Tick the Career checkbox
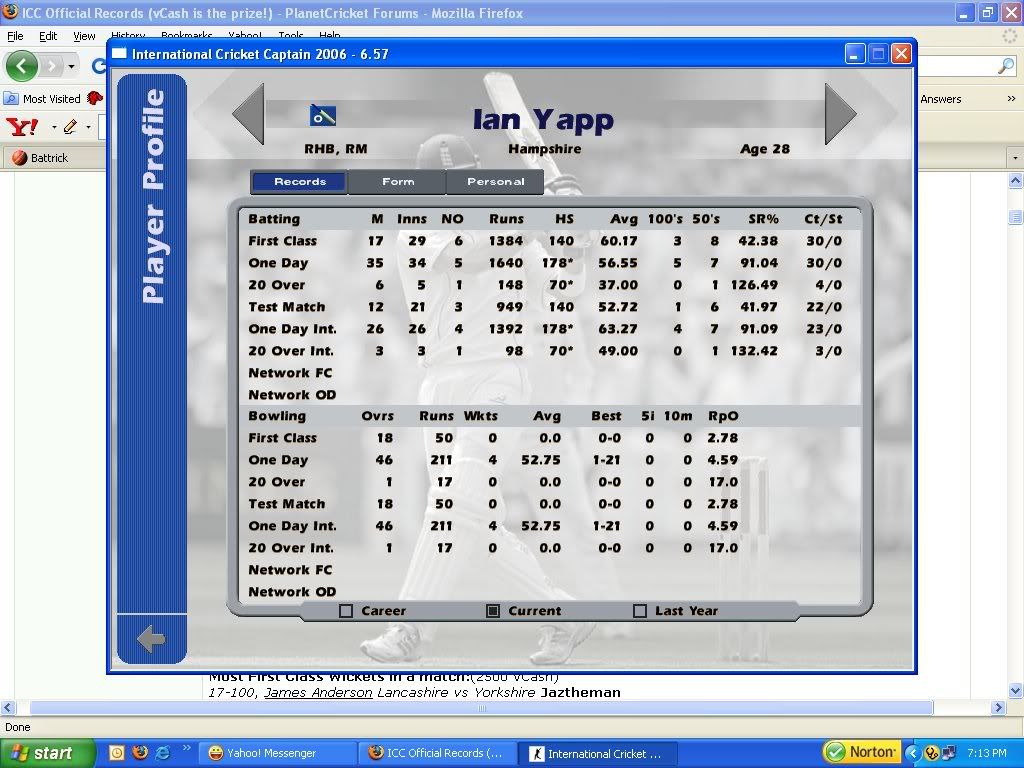1024x768 pixels. 346,611
